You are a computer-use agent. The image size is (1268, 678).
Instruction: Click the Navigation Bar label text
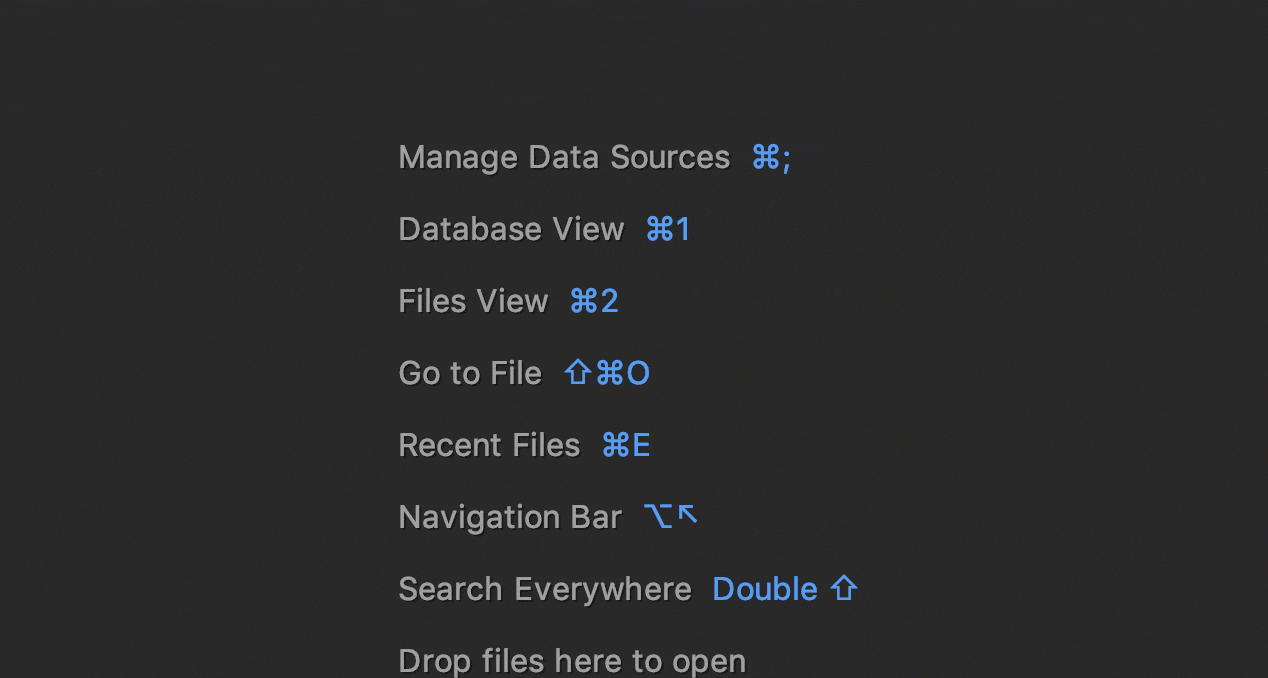(510, 517)
